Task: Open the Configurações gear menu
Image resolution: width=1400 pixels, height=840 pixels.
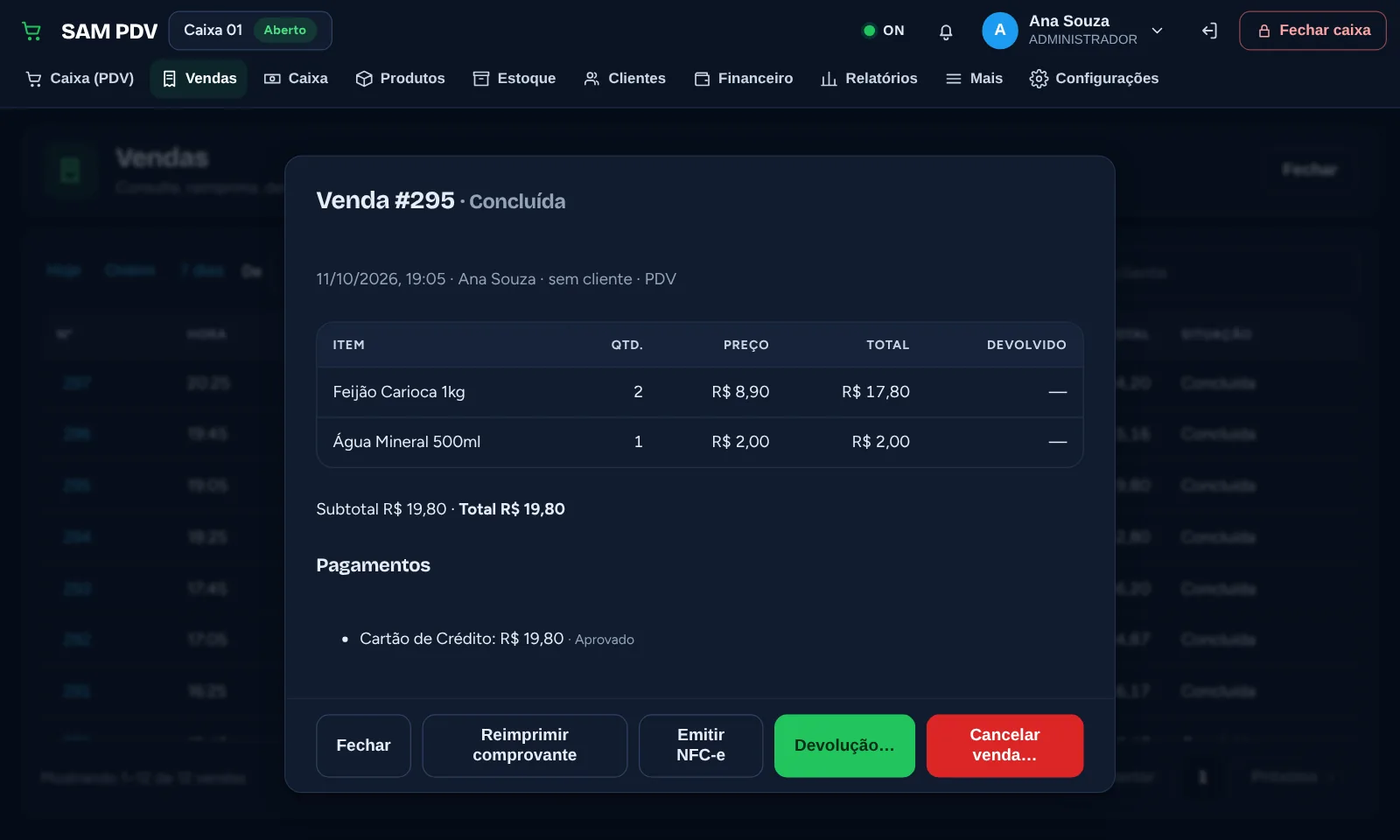Action: [x=1094, y=79]
